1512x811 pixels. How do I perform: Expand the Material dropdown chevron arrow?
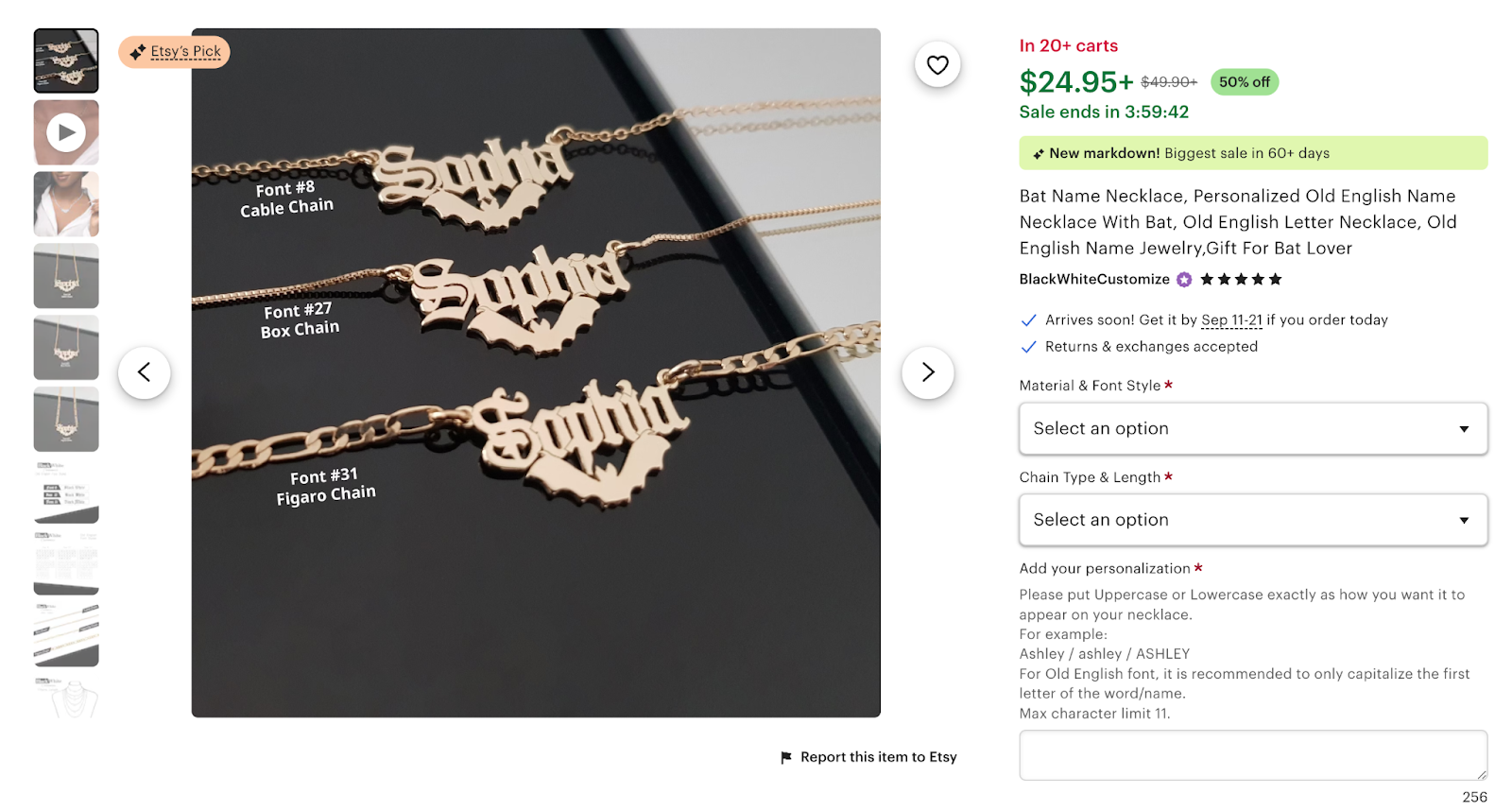[x=1464, y=428]
